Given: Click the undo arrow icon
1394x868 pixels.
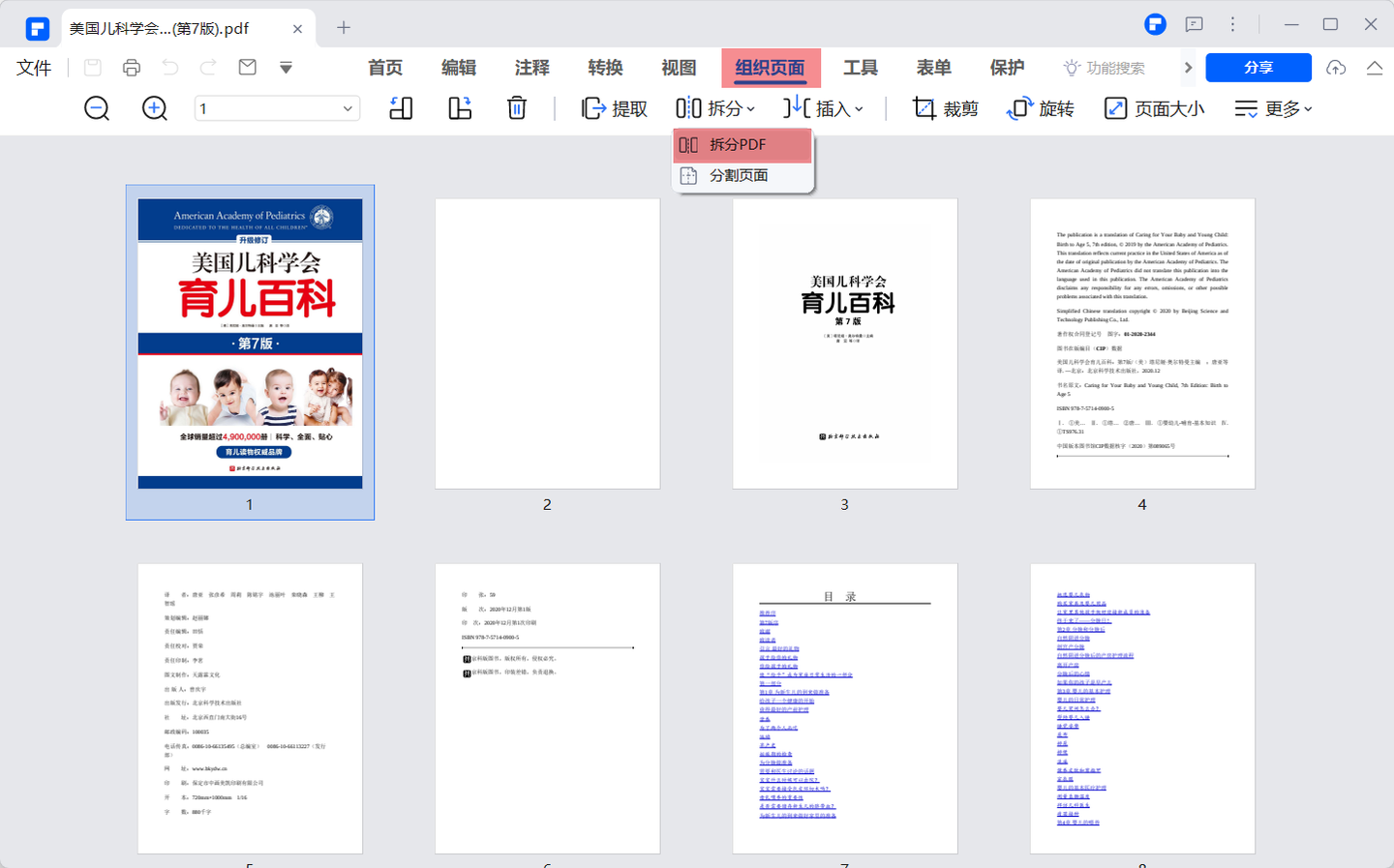Looking at the screenshot, I should pyautogui.click(x=170, y=68).
